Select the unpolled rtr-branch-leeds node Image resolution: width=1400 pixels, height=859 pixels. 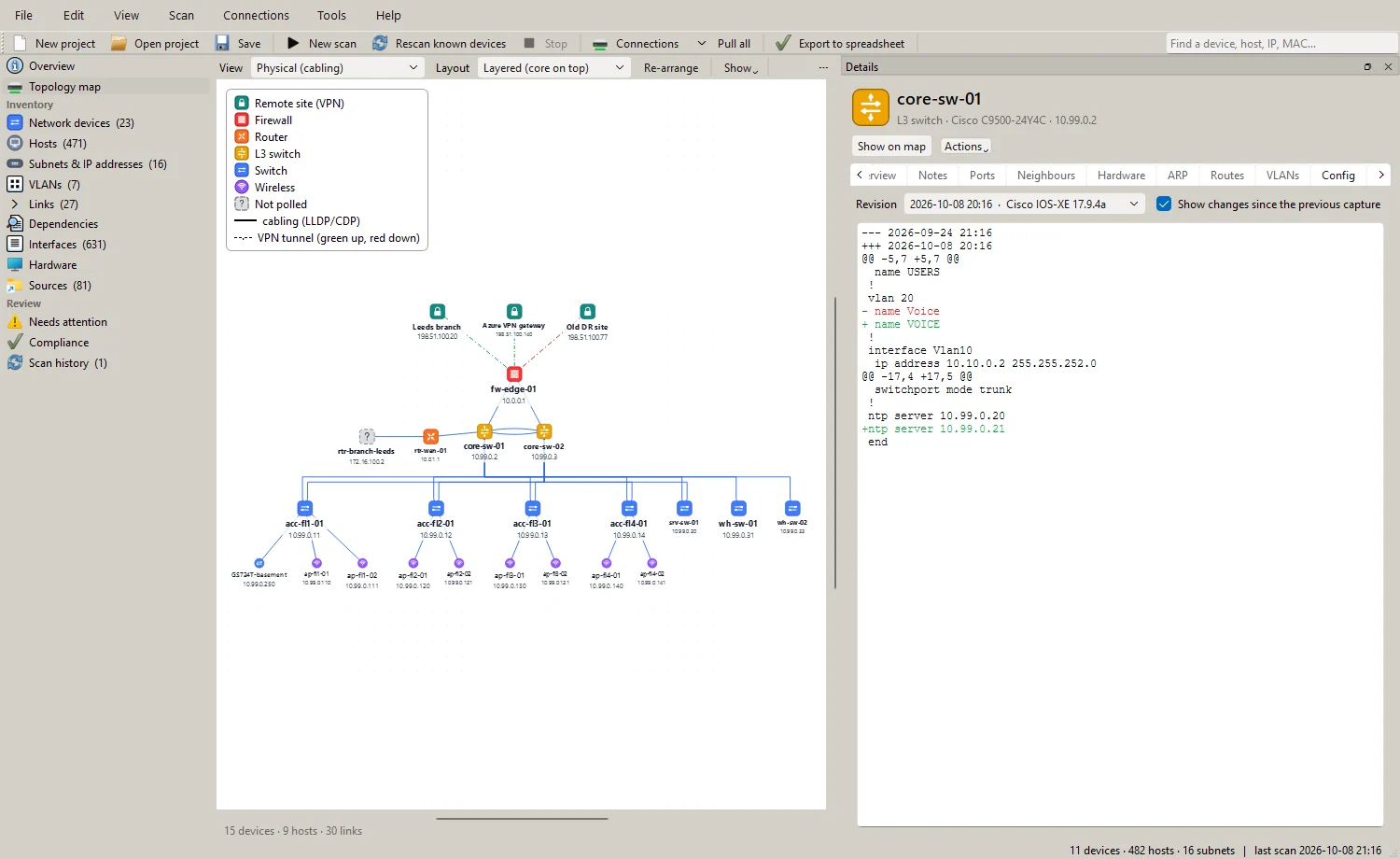tap(367, 436)
